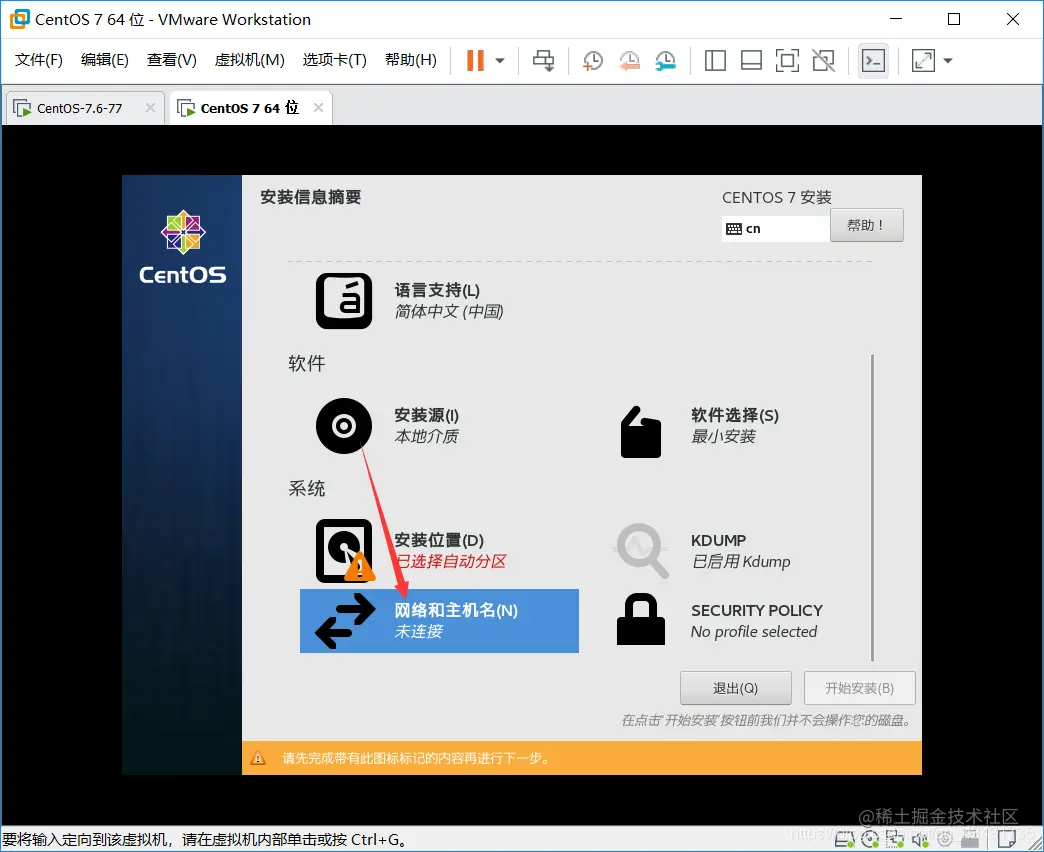Click the sound device status bar icon
The width and height of the screenshot is (1044, 852).
pos(920,841)
